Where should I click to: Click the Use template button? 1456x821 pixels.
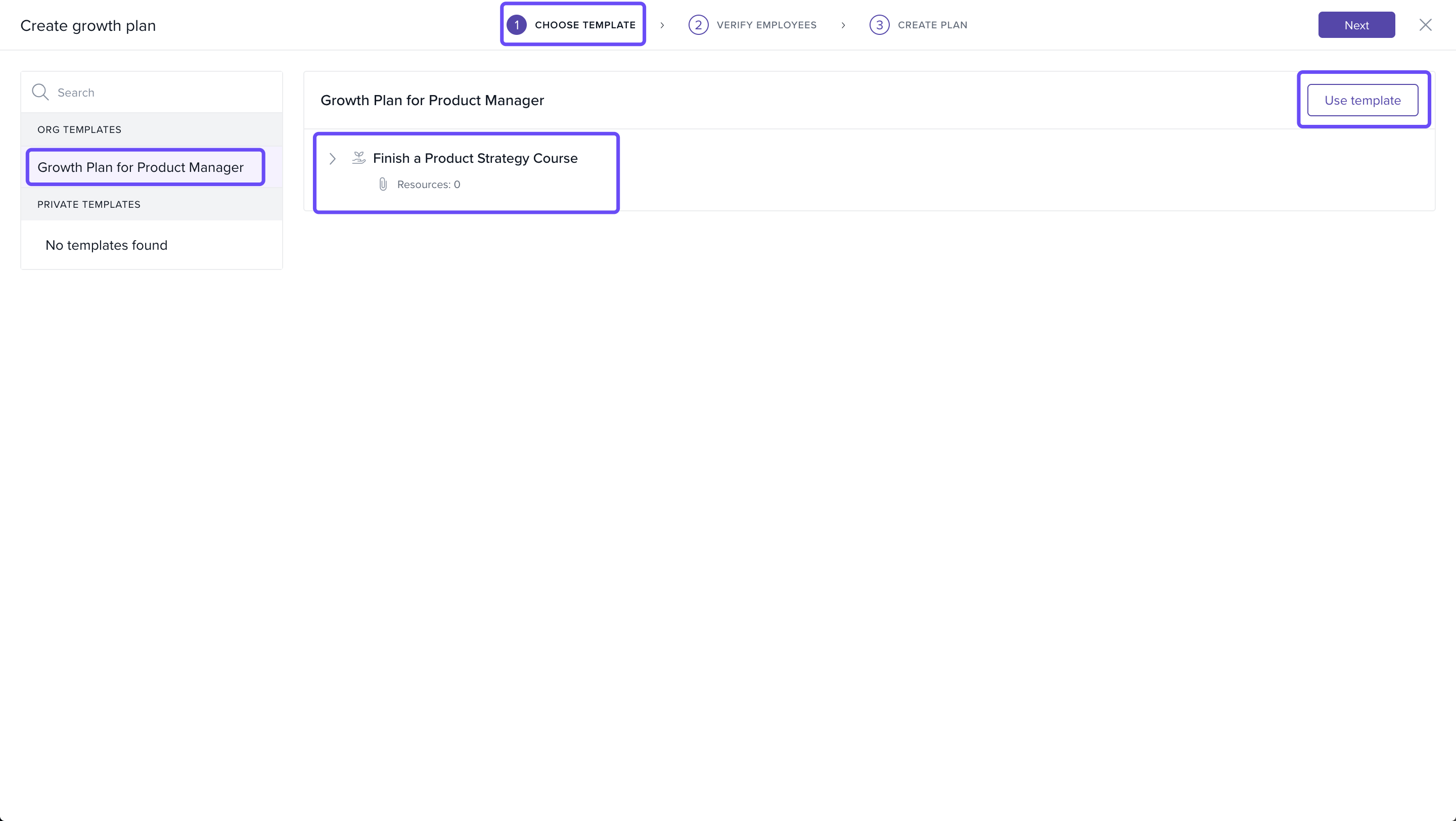tap(1362, 100)
